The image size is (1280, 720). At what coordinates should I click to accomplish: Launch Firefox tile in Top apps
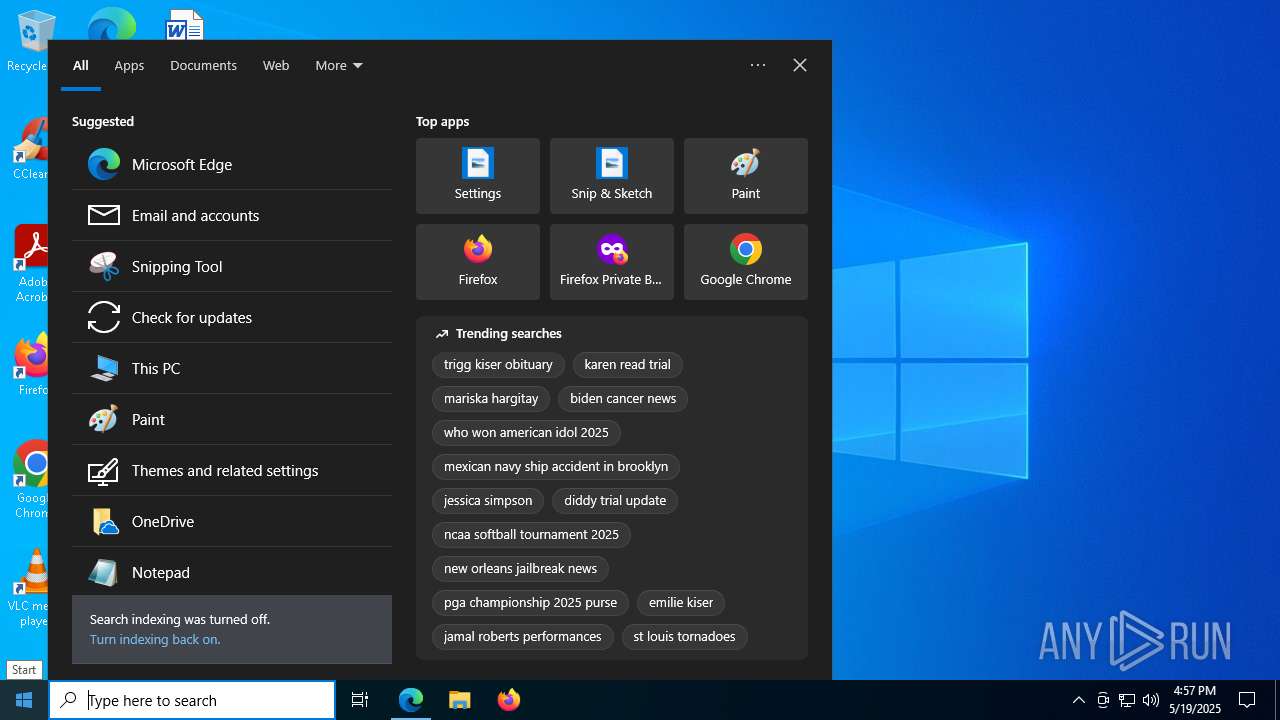coord(478,262)
